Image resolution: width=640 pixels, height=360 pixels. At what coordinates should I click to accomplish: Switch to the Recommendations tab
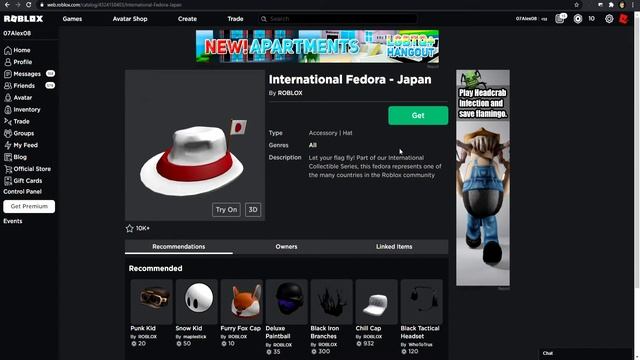tap(179, 247)
